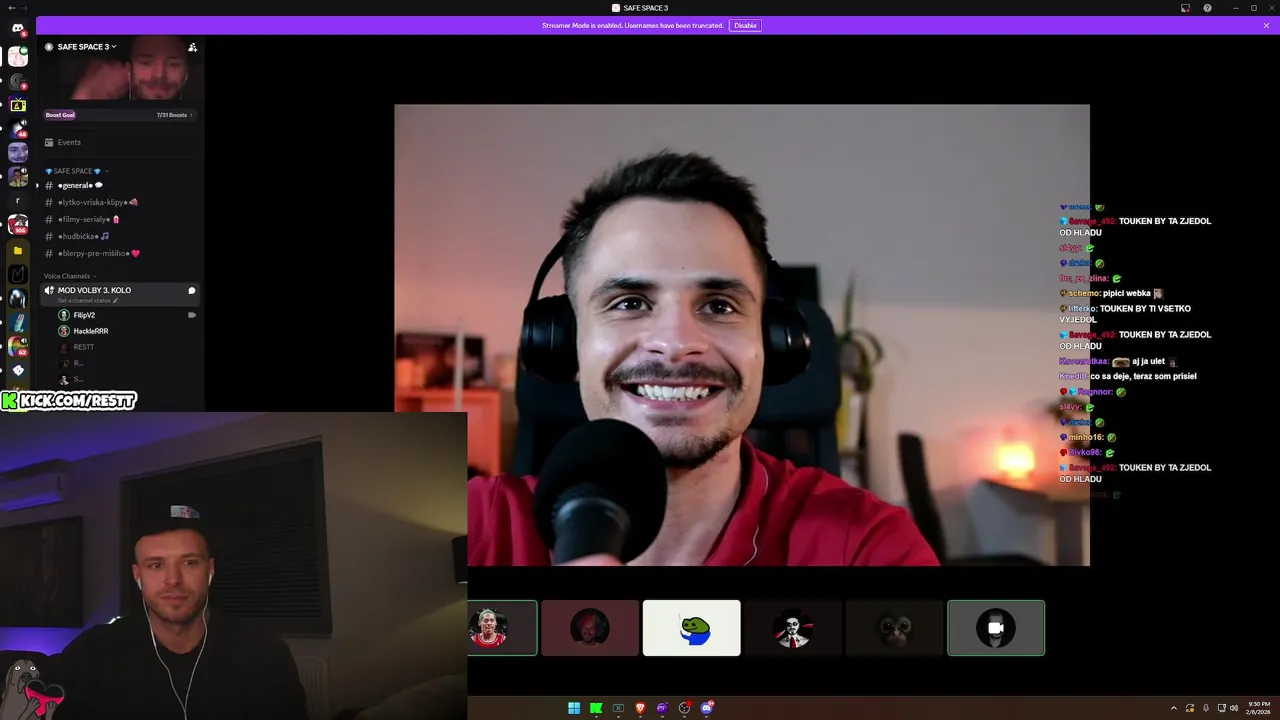
Task: Select the yellow folder server icon
Action: click(18, 250)
